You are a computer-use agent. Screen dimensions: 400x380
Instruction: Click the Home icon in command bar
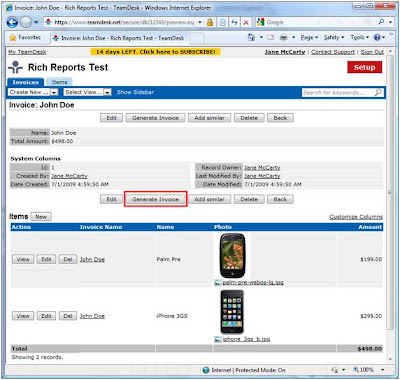click(251, 37)
